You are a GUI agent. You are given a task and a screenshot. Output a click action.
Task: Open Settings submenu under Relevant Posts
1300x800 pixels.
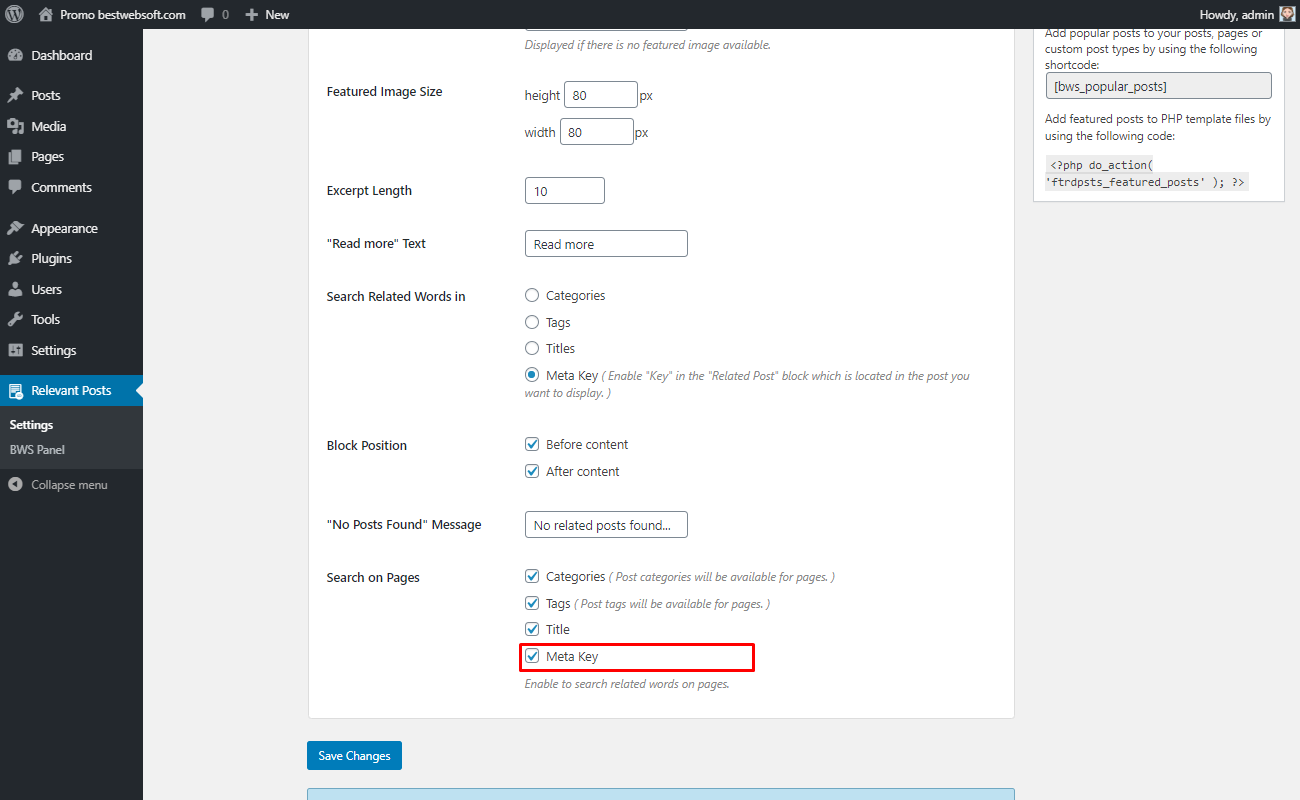pyautogui.click(x=31, y=425)
